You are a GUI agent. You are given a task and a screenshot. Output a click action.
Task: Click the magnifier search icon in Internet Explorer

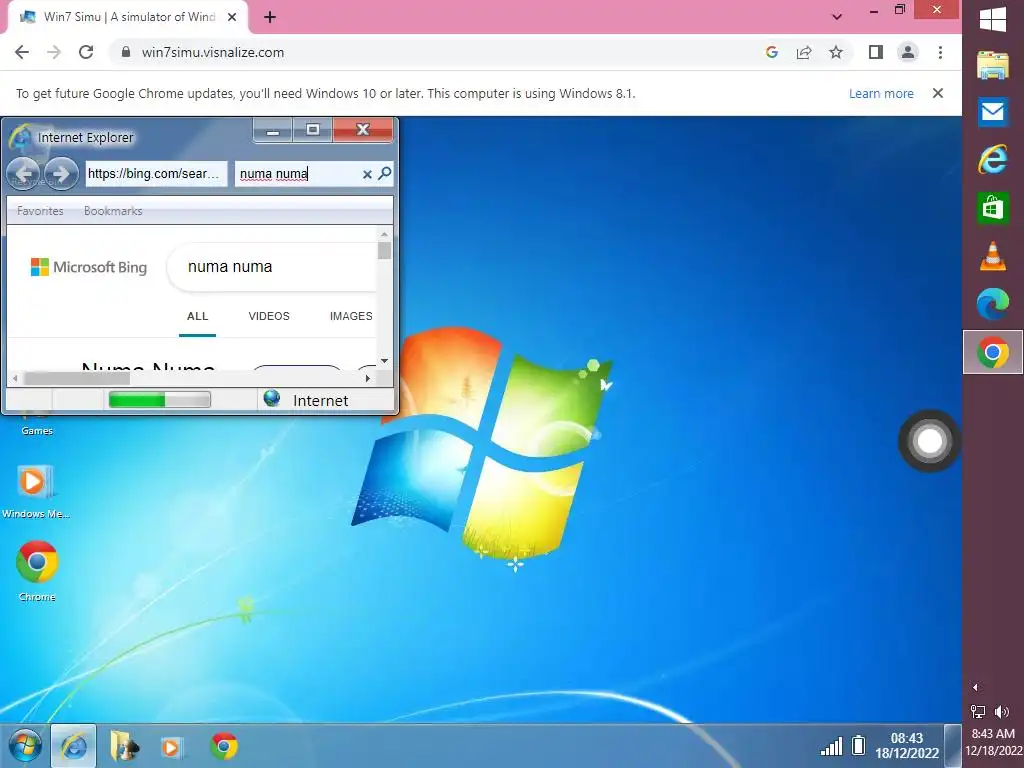385,173
